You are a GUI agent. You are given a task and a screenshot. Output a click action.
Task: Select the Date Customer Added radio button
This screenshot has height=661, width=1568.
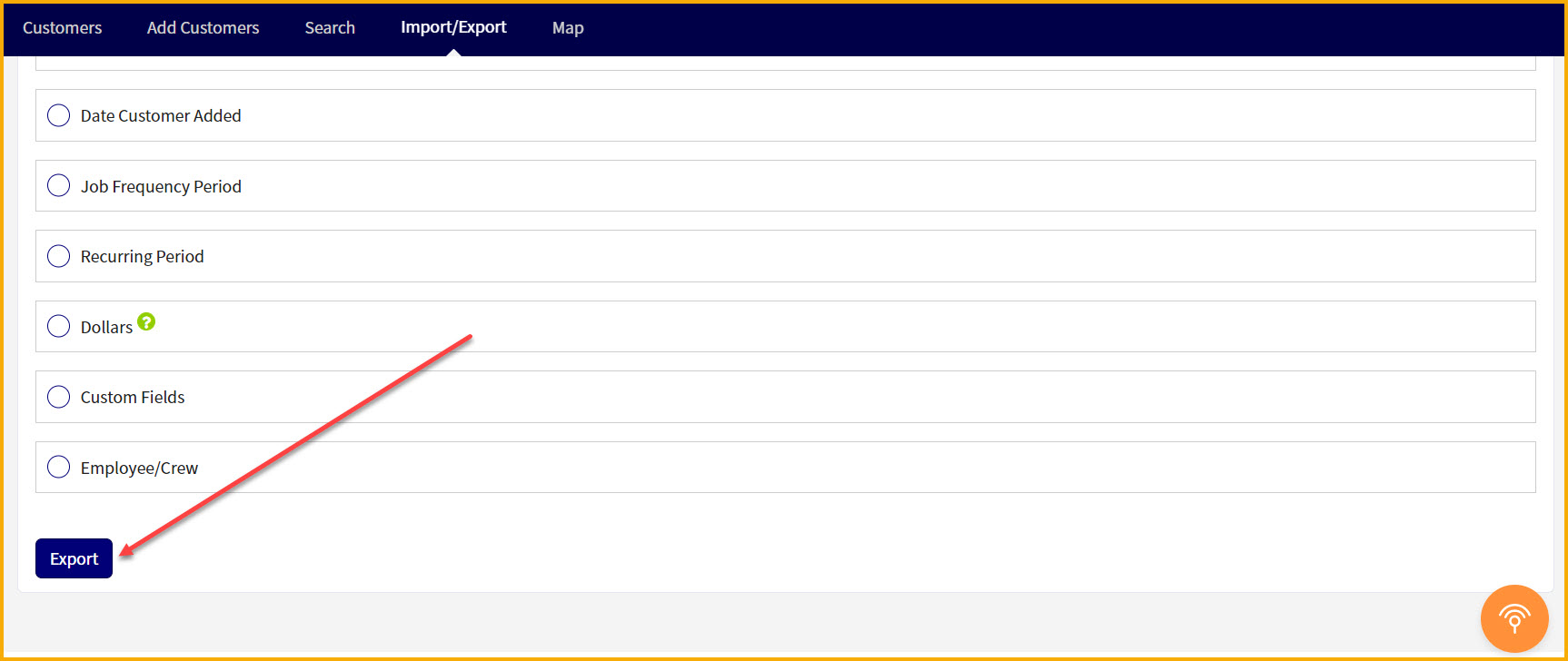click(58, 115)
